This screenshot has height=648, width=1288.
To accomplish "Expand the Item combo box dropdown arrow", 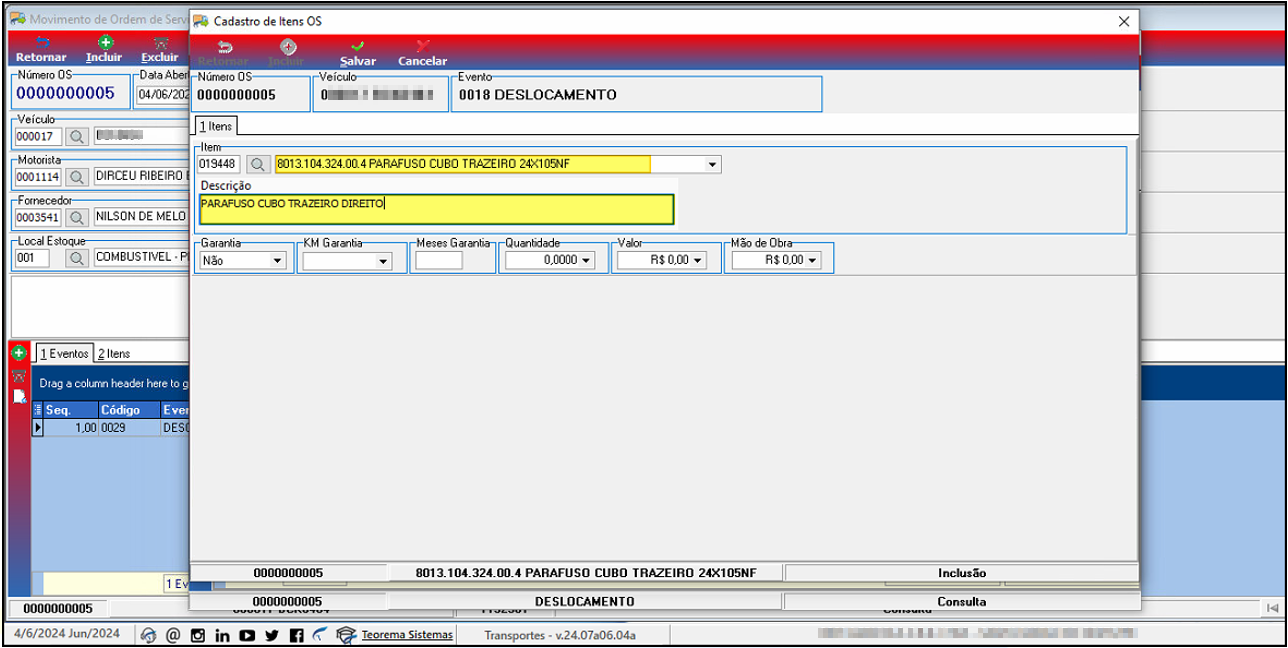I will (x=712, y=164).
